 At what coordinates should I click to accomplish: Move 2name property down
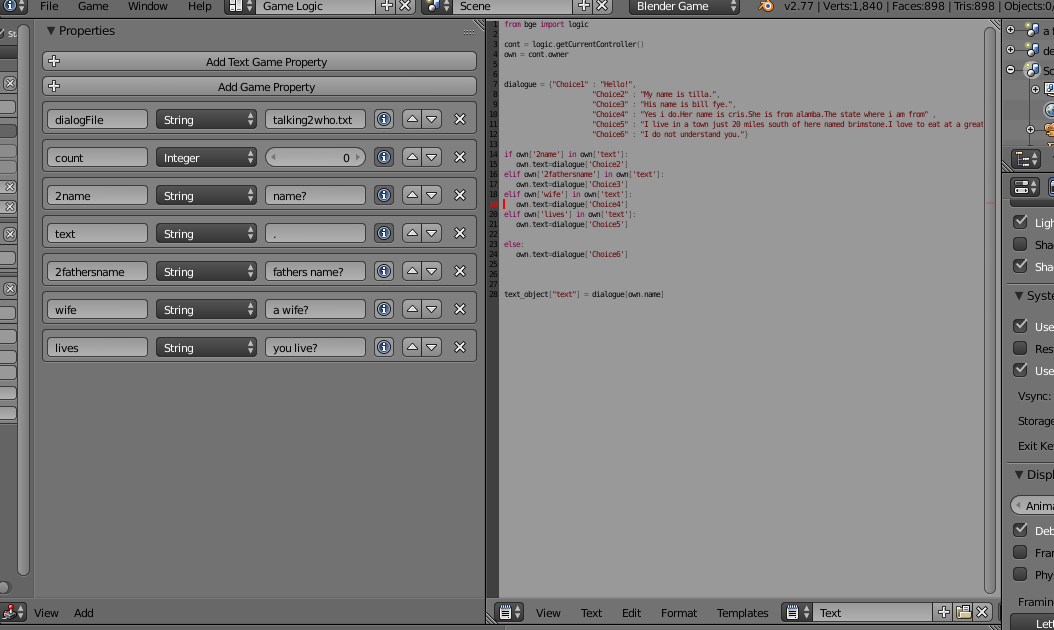point(432,196)
